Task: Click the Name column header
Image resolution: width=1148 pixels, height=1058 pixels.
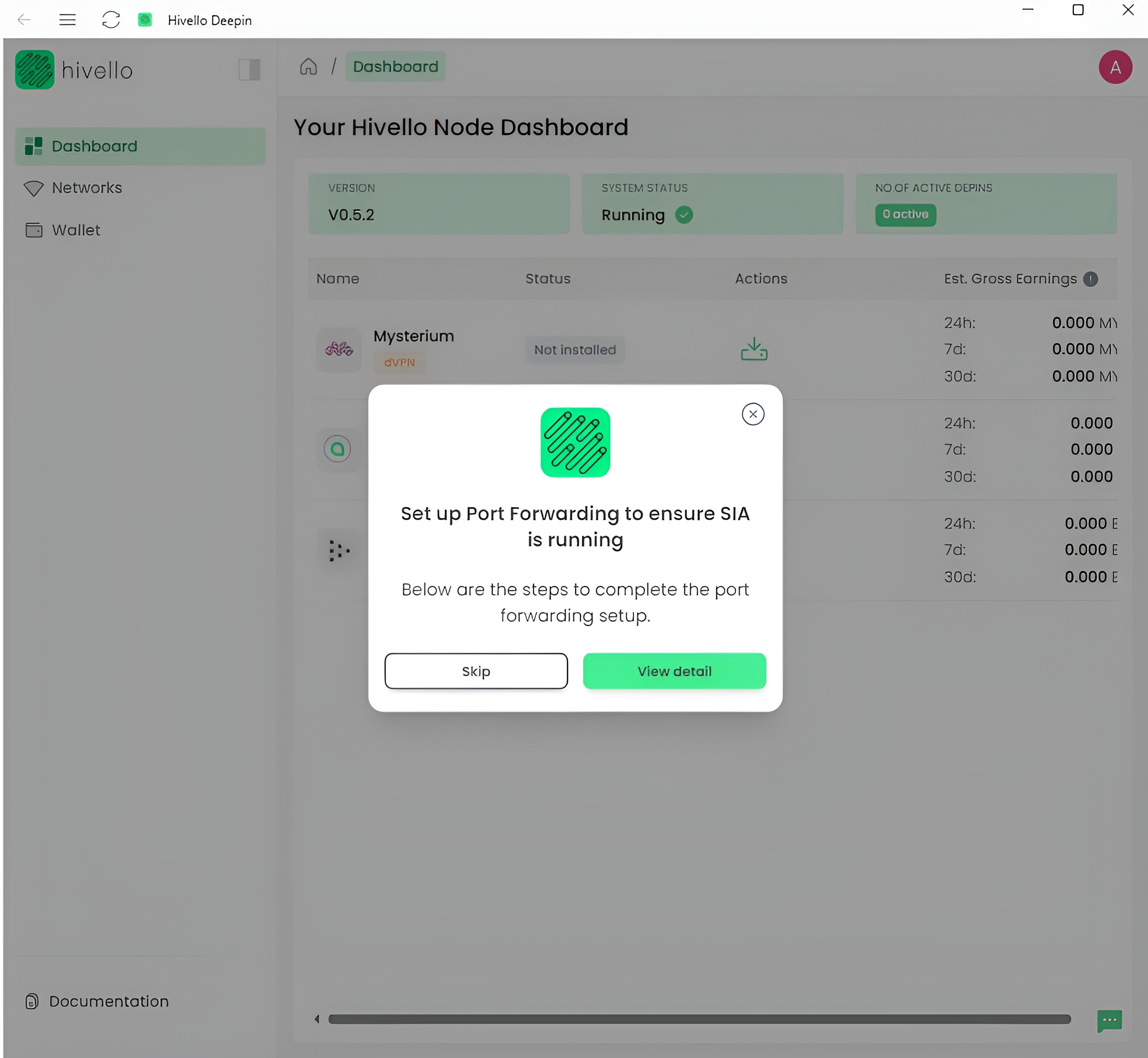Action: click(x=337, y=279)
